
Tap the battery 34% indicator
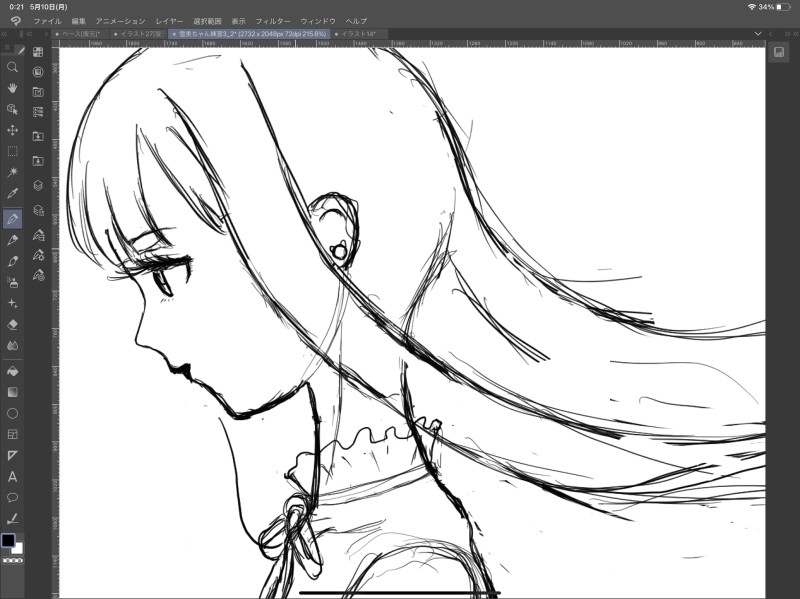click(x=773, y=7)
